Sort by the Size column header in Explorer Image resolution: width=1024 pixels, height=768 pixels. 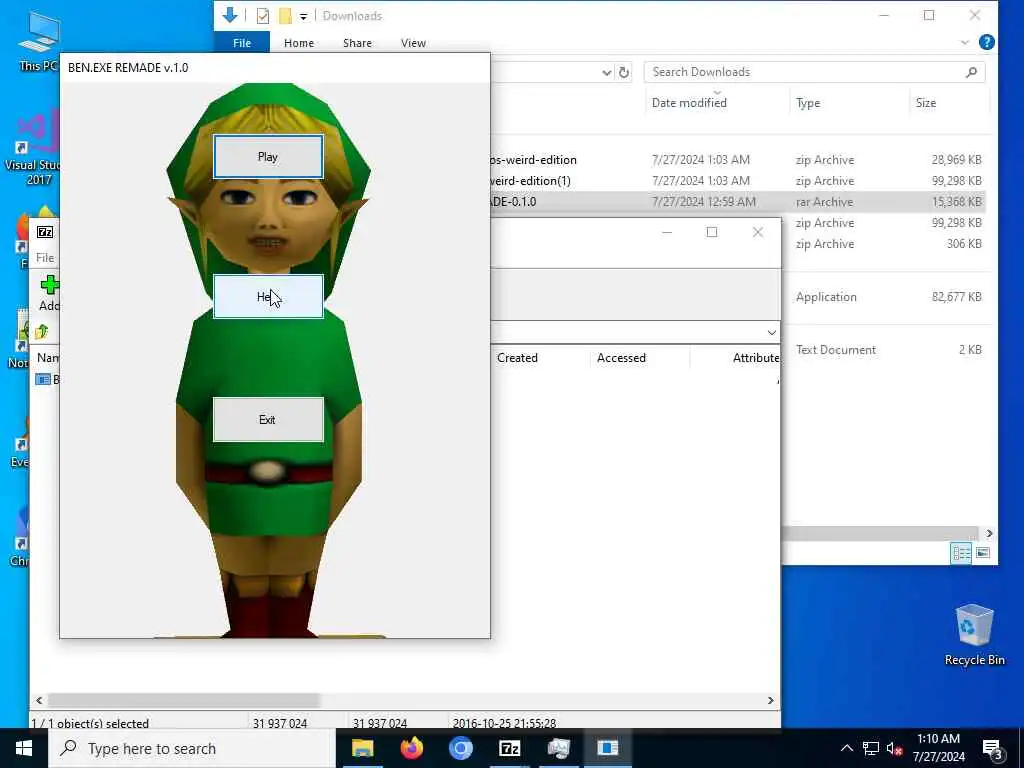(925, 103)
